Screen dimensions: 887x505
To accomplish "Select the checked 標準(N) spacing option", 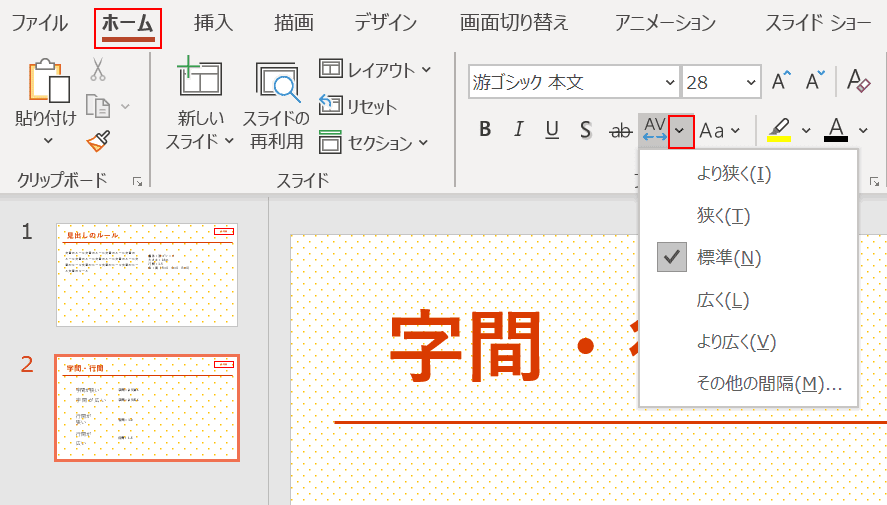I will (x=748, y=257).
